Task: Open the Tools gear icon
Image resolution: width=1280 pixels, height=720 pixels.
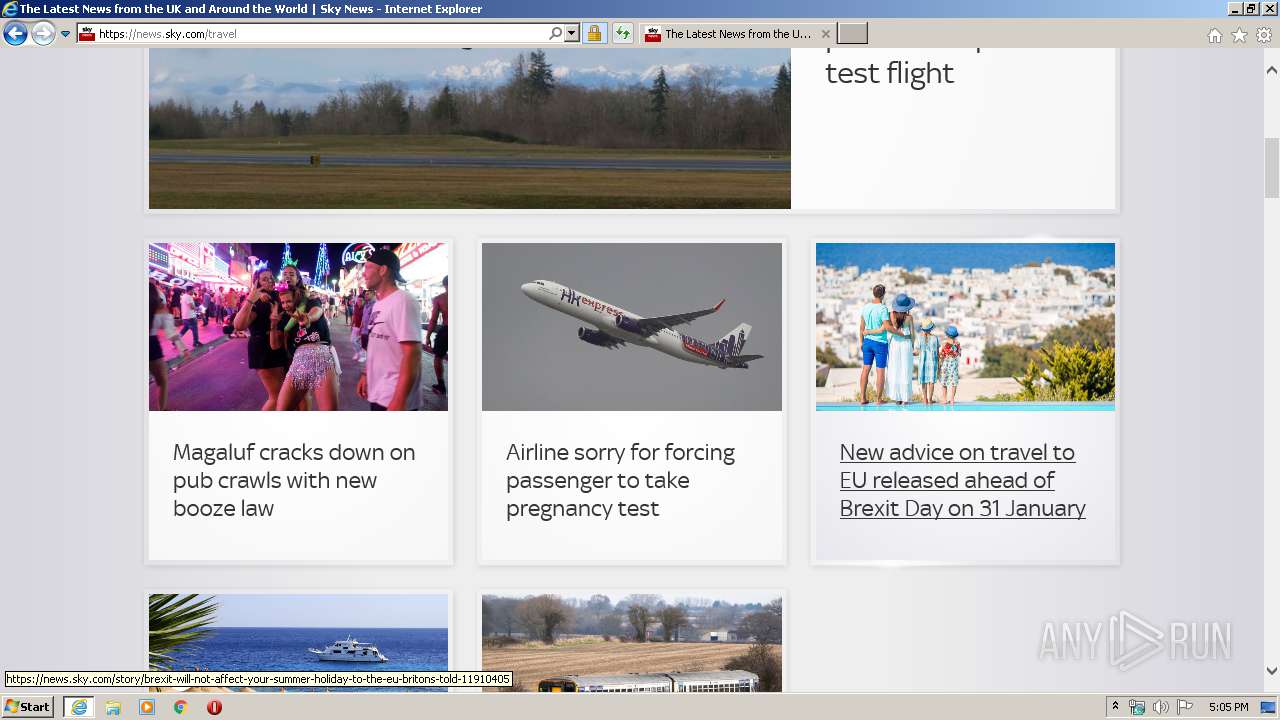Action: [x=1264, y=35]
